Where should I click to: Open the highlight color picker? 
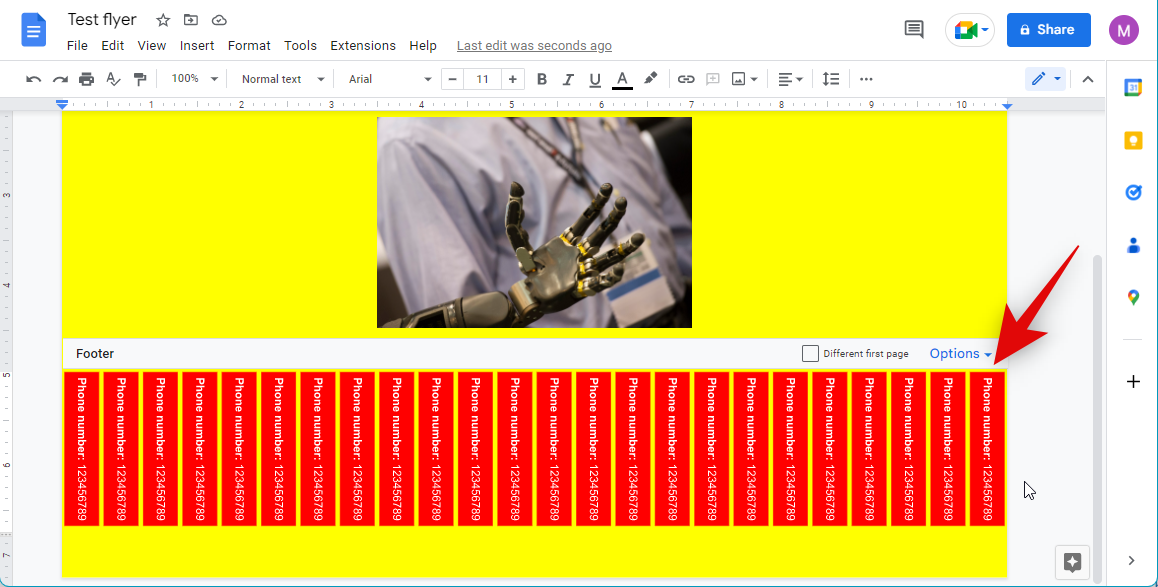click(x=650, y=79)
